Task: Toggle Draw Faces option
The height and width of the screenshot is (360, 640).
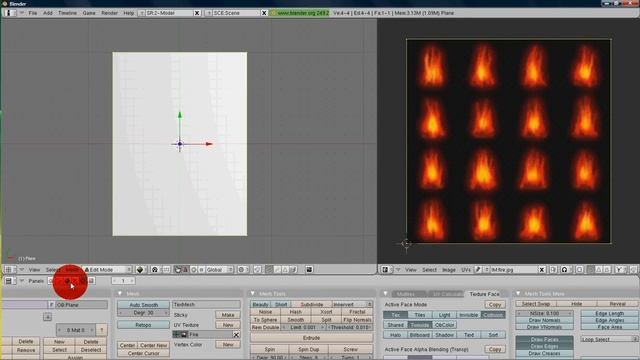Action: pos(544,340)
